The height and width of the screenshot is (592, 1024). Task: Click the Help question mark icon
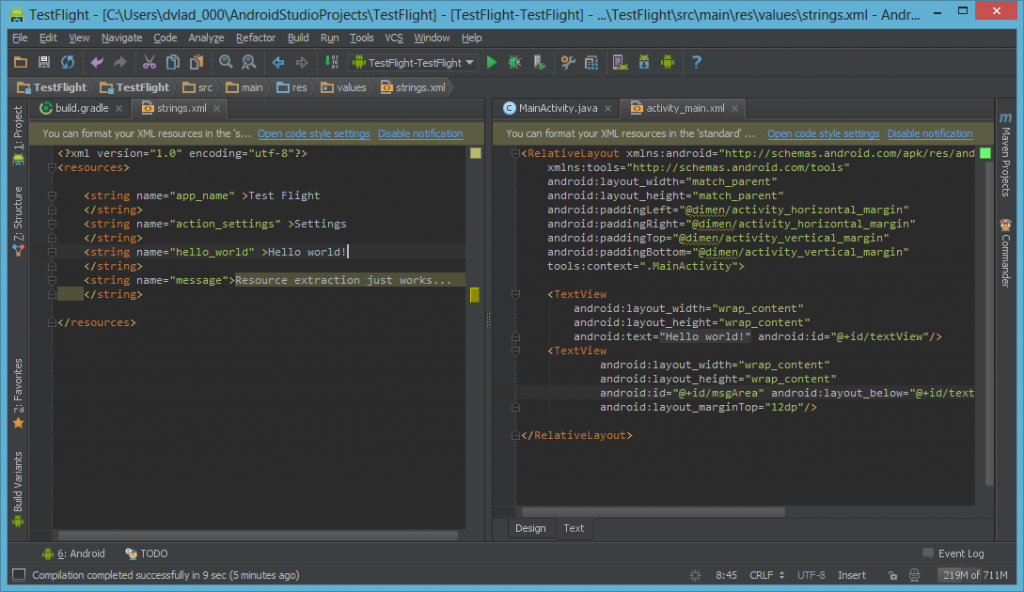(697, 63)
